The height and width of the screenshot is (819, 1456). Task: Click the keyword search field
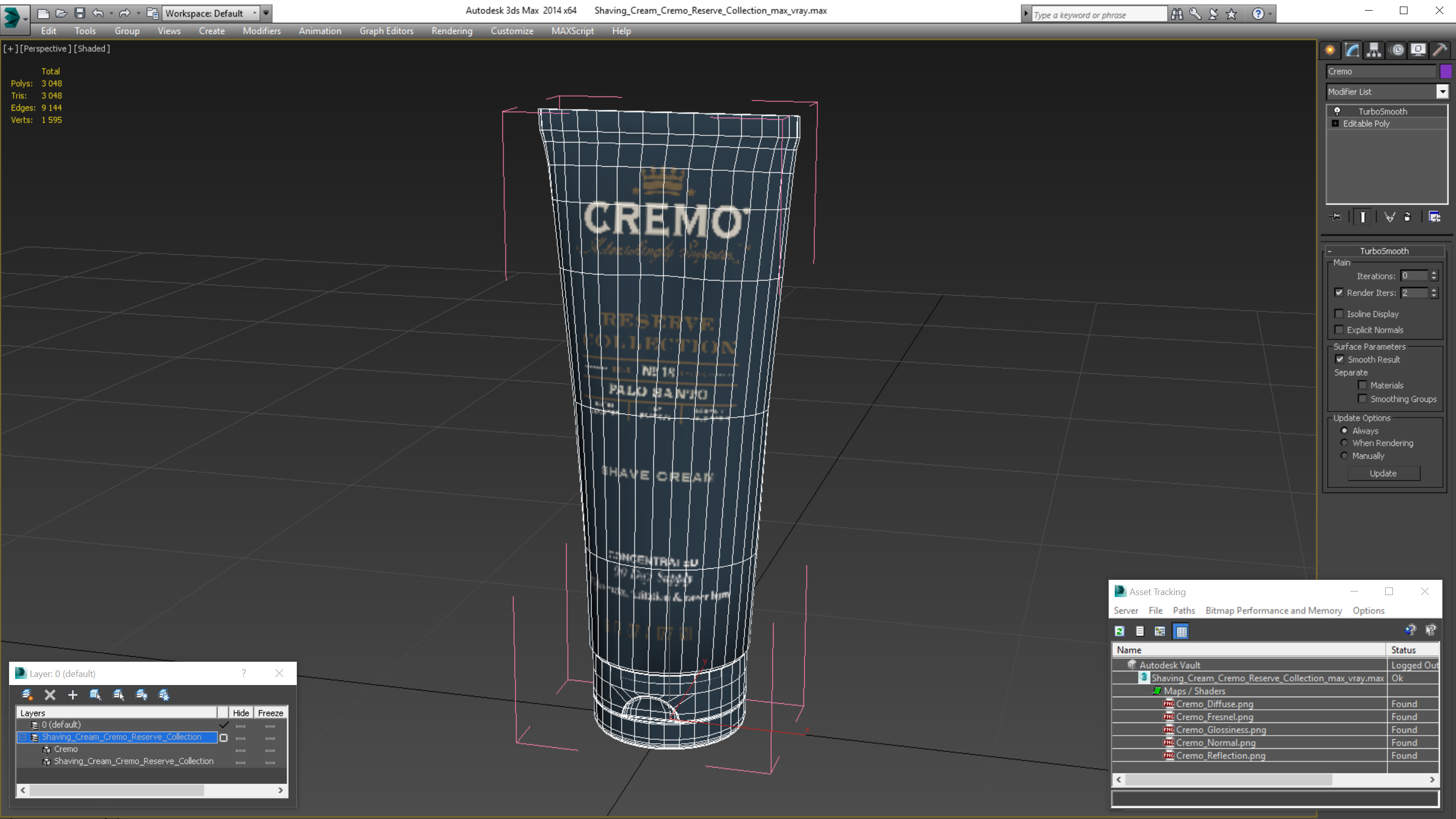(x=1099, y=15)
